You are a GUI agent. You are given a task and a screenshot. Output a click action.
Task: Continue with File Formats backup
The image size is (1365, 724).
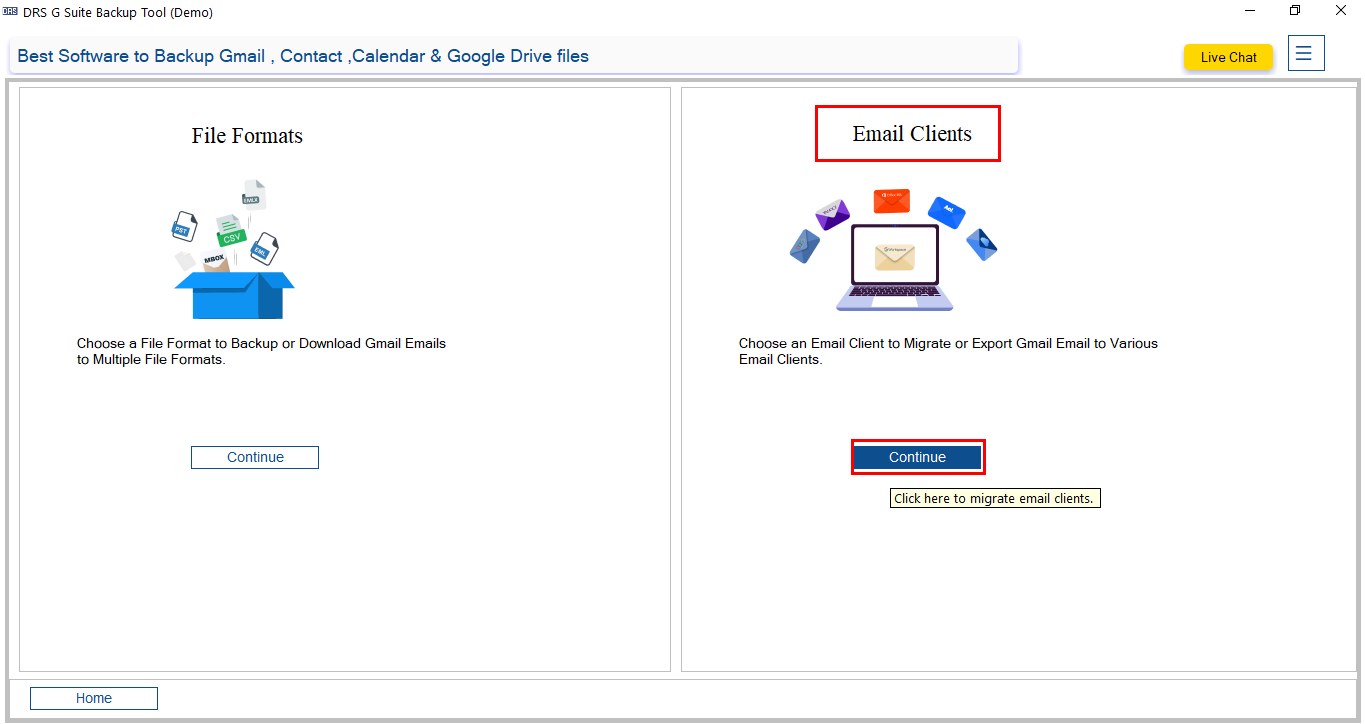coord(255,457)
